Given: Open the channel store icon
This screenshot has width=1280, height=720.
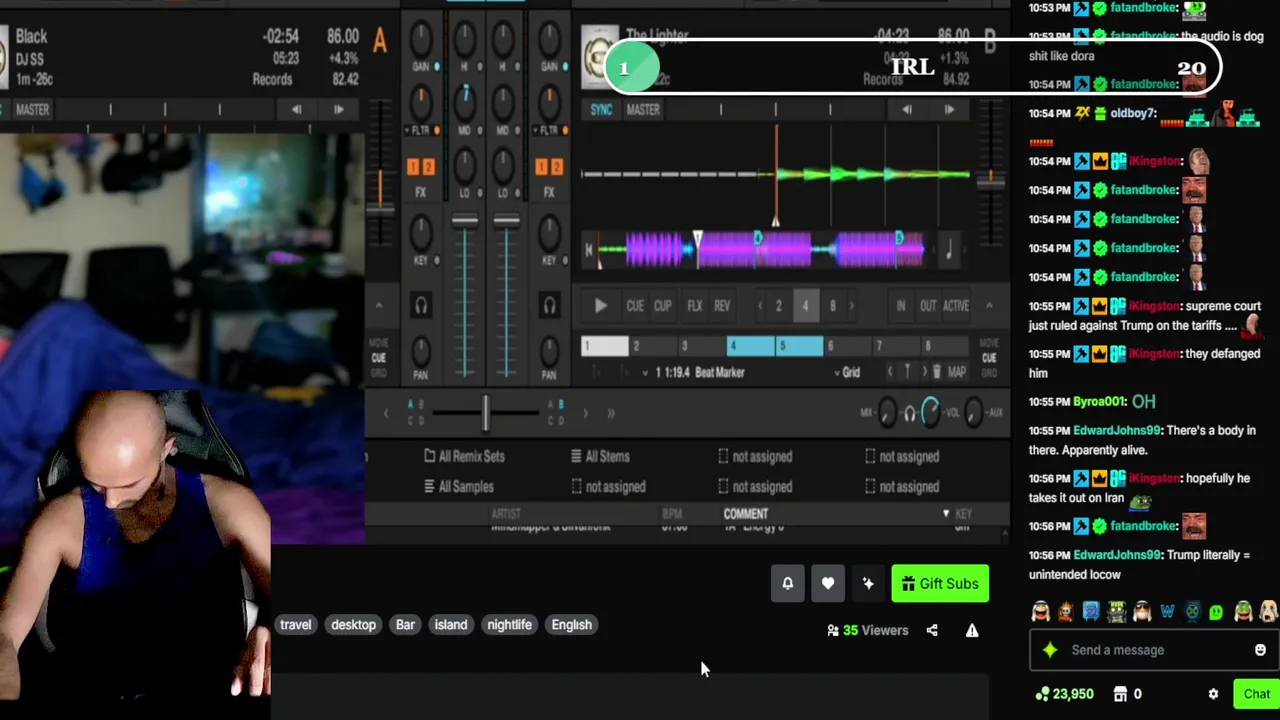Looking at the screenshot, I should (1120, 694).
